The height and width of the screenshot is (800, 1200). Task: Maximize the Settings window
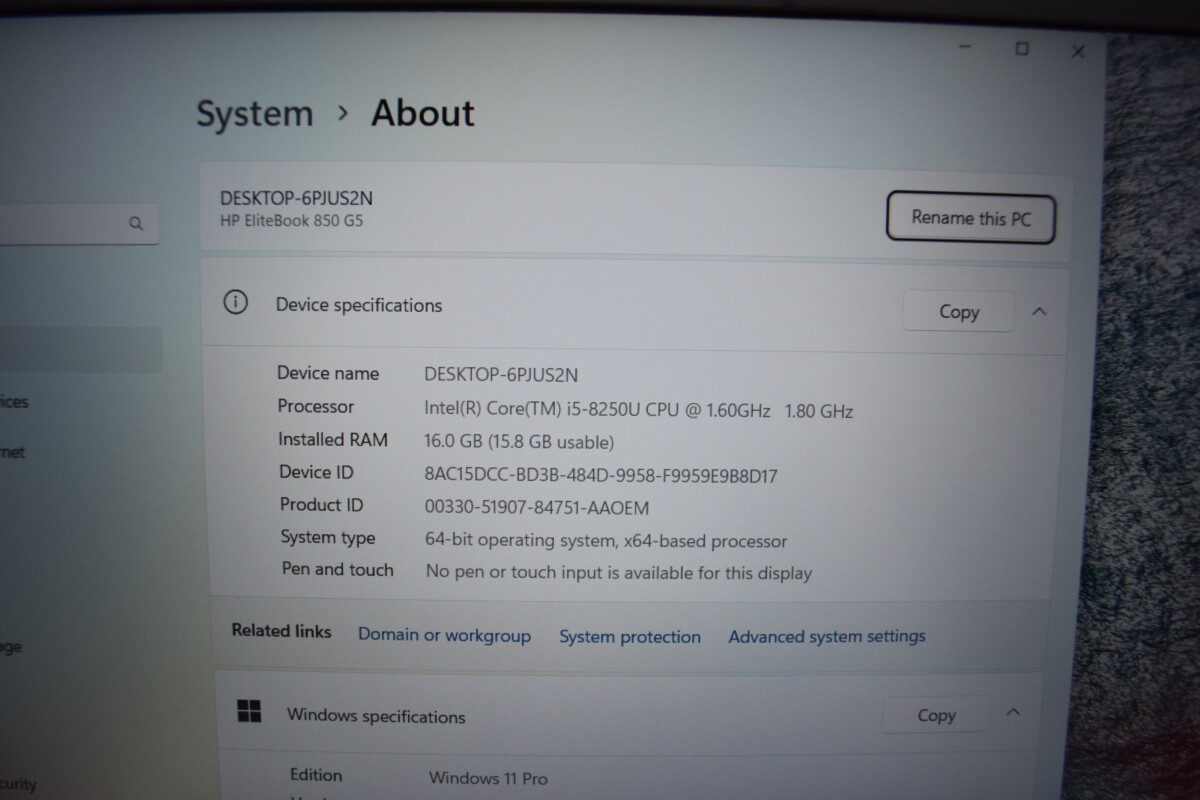tap(1022, 49)
